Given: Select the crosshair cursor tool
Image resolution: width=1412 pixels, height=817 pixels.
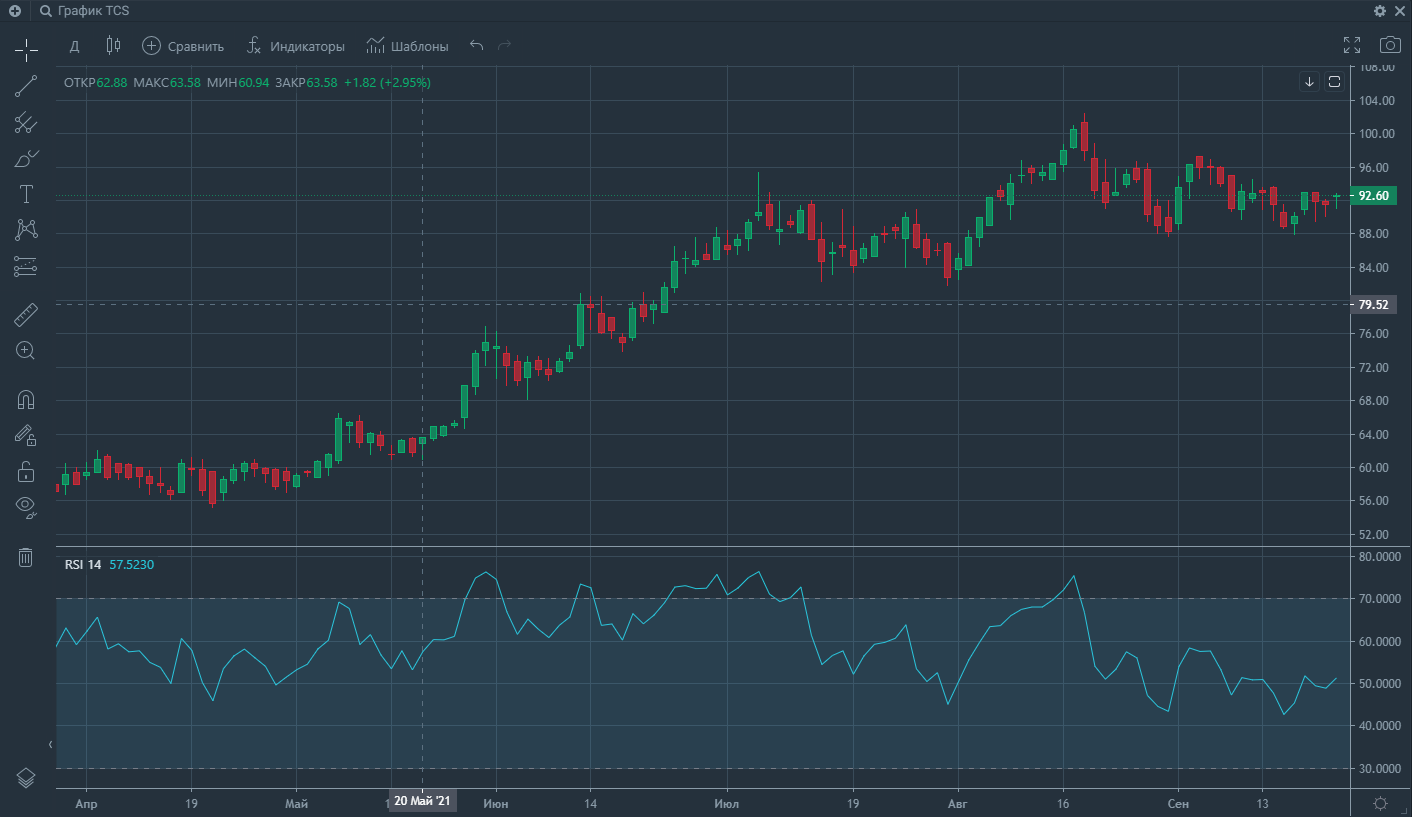Looking at the screenshot, I should (26, 48).
